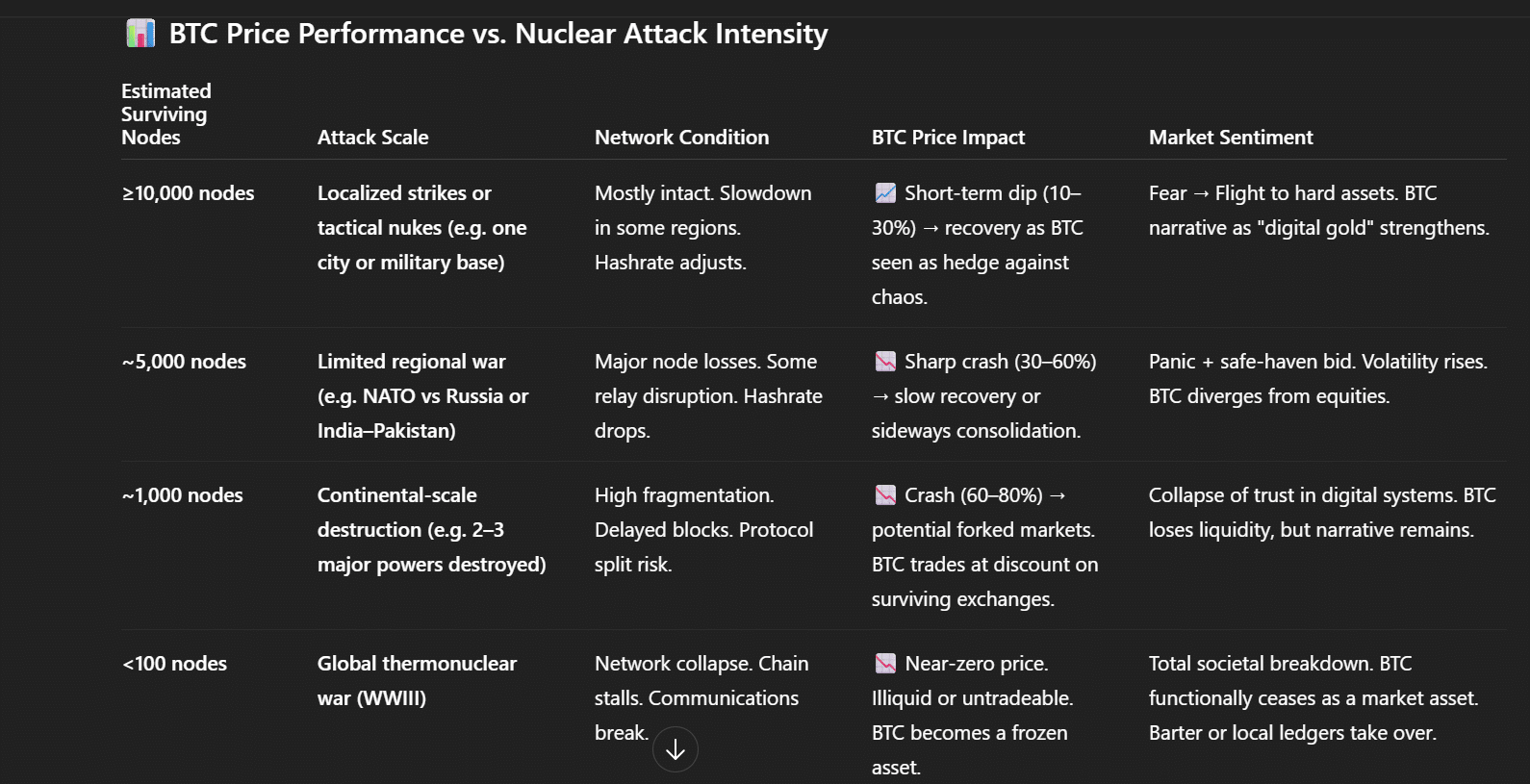The height and width of the screenshot is (784, 1530).
Task: Click the <100 nodes cell
Action: pyautogui.click(x=174, y=664)
